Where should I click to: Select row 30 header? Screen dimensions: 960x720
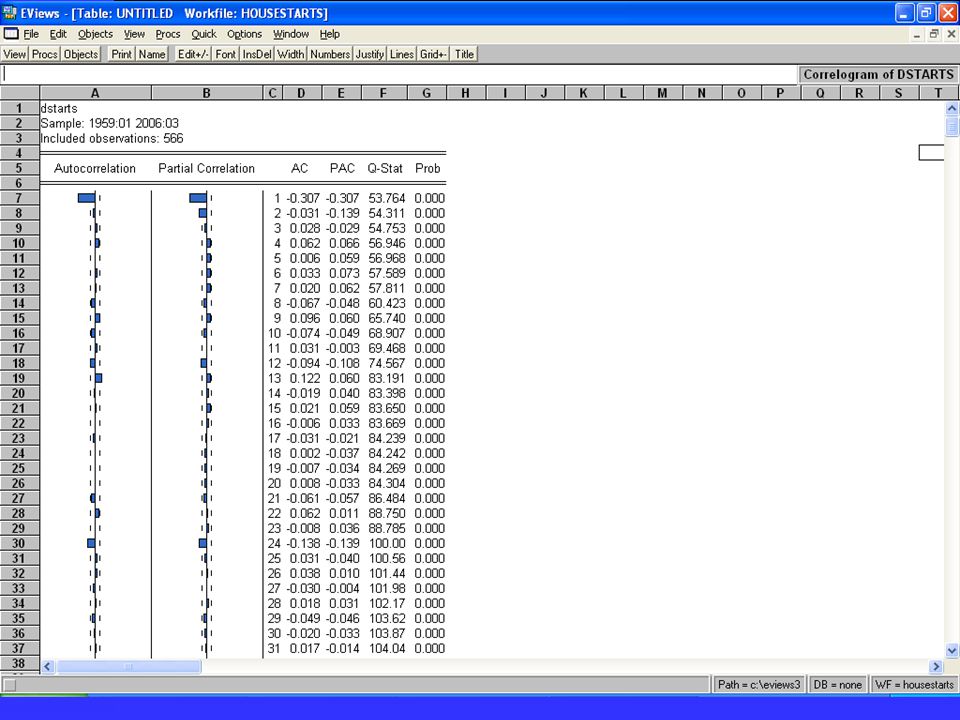click(19, 543)
